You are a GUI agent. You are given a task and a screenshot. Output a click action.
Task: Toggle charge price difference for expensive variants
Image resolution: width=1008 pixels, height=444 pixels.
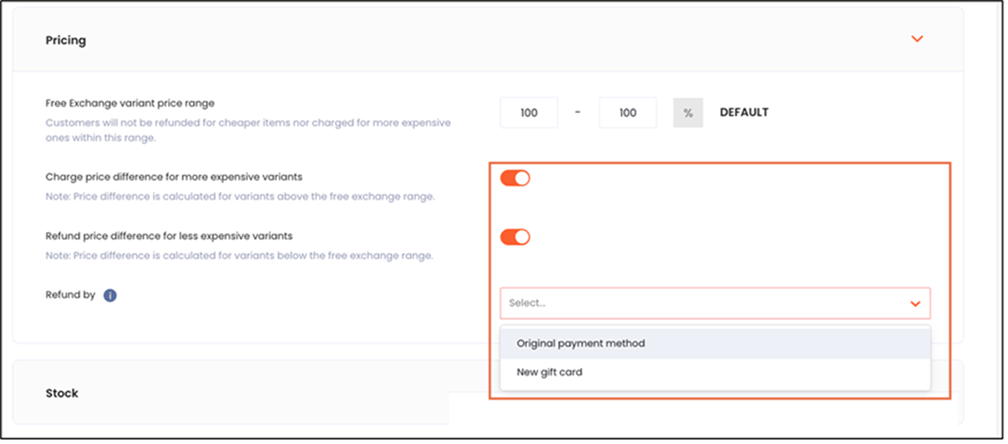tap(515, 178)
